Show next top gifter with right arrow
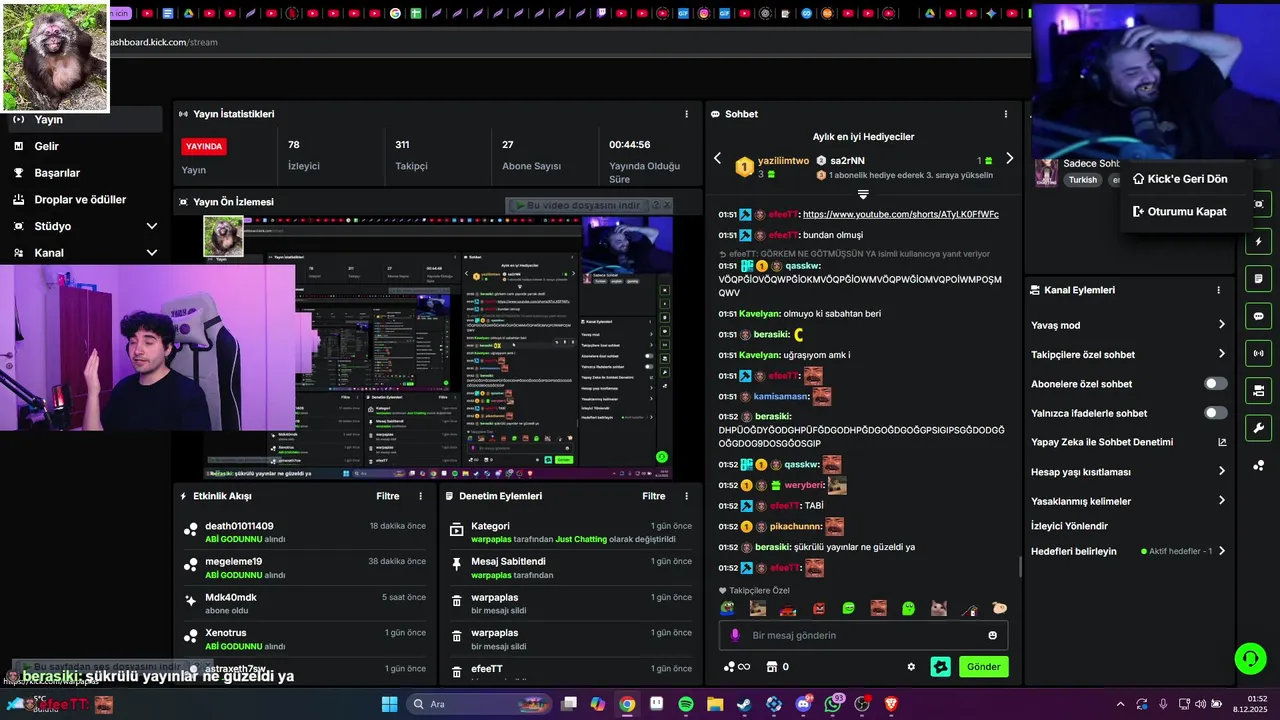The height and width of the screenshot is (720, 1280). 1009,158
